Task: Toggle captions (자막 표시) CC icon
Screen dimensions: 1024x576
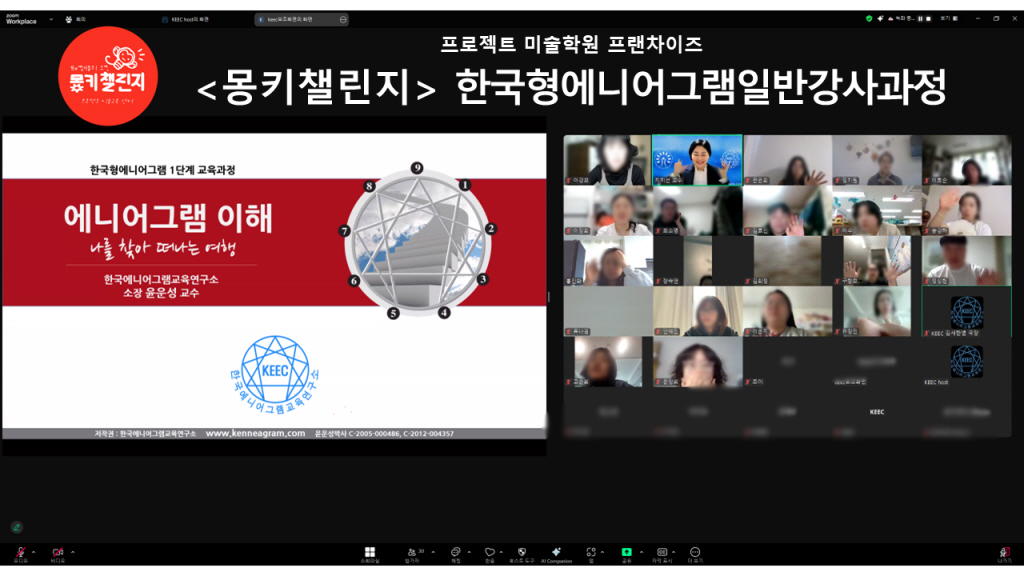Action: coord(662,554)
